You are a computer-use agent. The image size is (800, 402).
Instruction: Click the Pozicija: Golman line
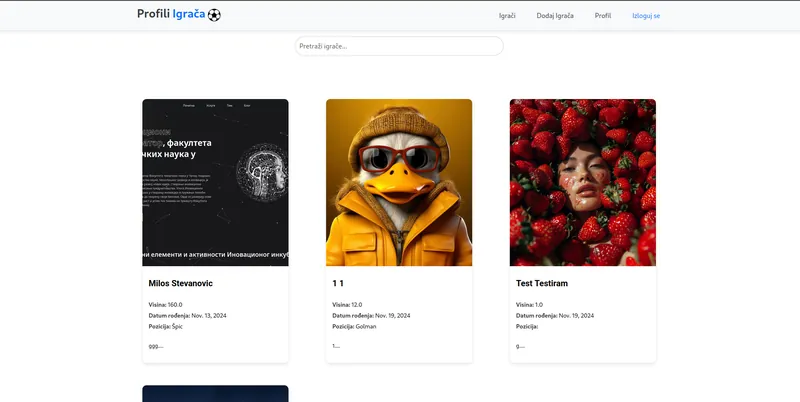(354, 326)
